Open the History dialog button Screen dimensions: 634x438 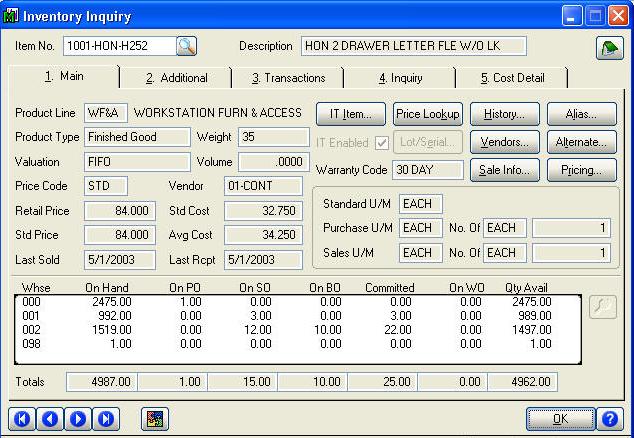pyautogui.click(x=505, y=114)
